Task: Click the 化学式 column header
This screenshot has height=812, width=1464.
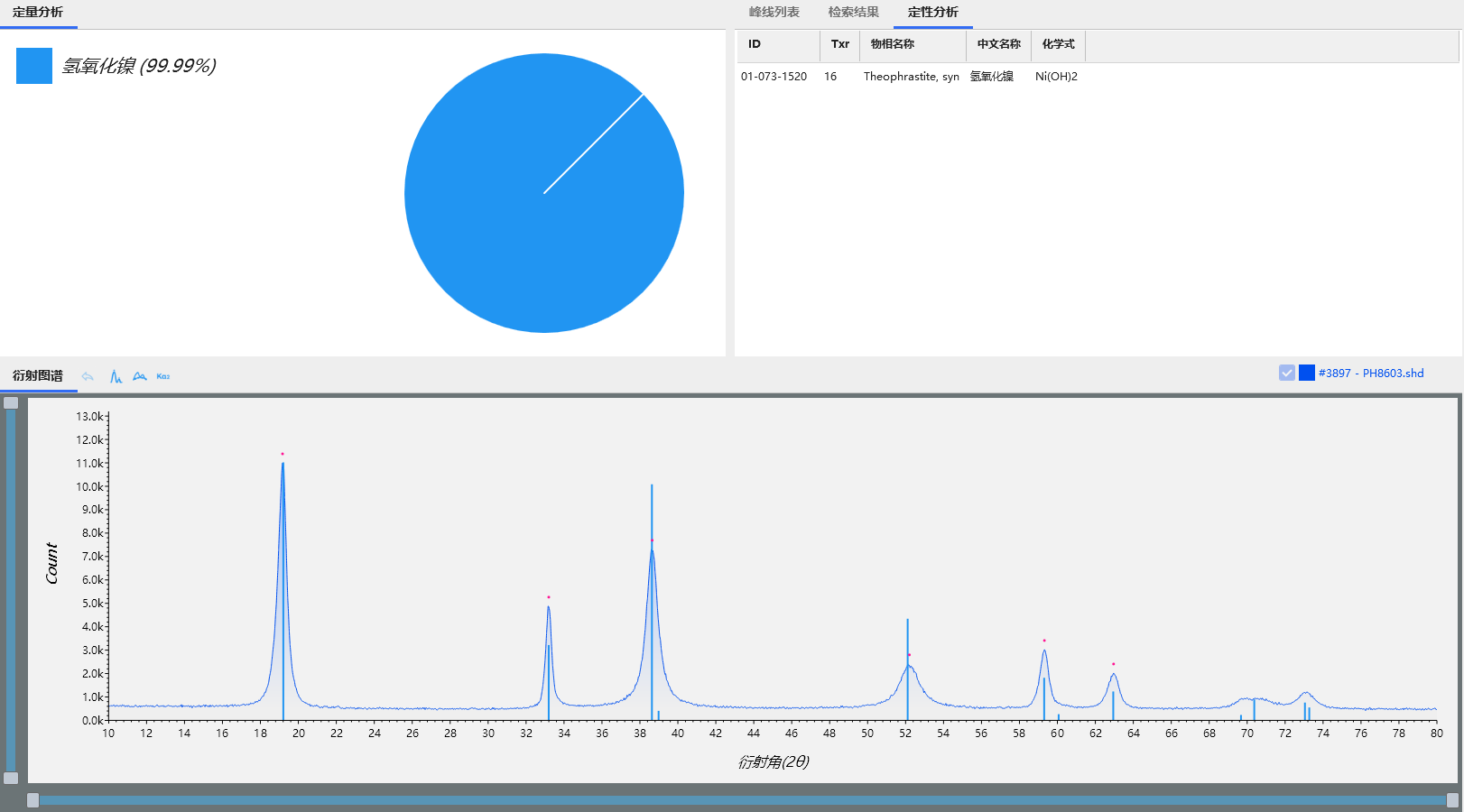Action: pyautogui.click(x=1059, y=44)
